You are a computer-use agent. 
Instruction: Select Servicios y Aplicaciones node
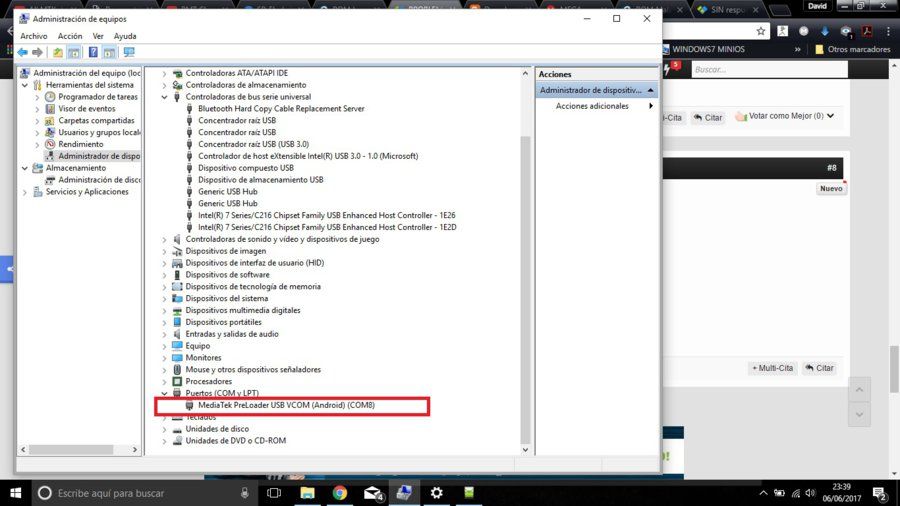87,192
